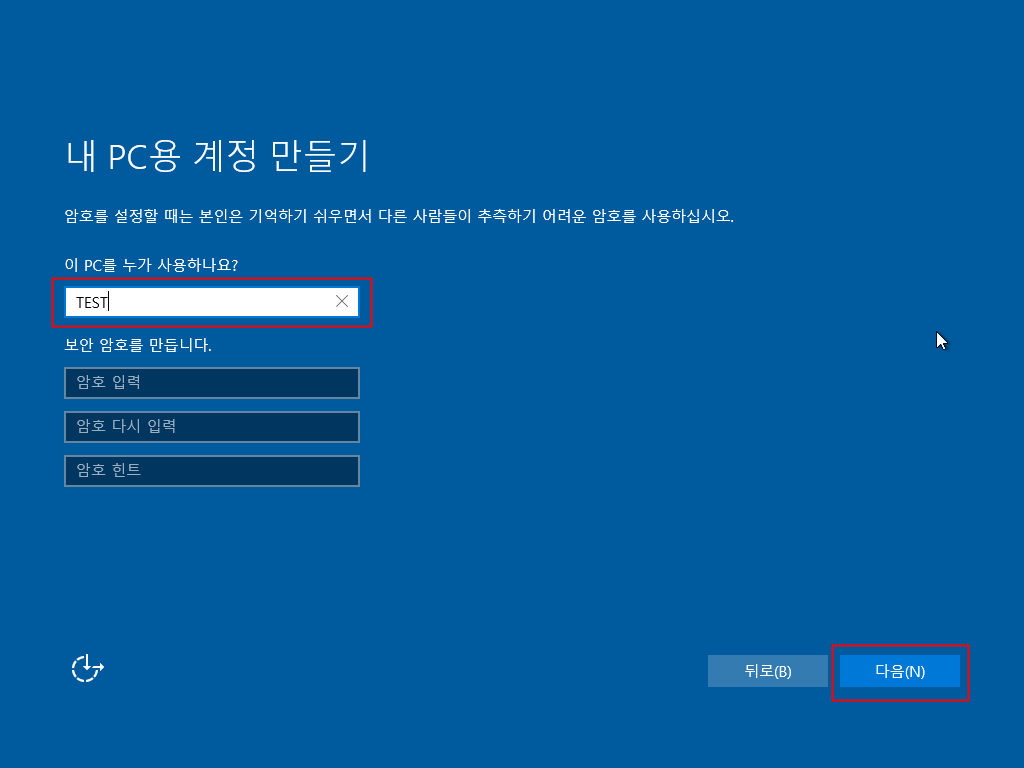Activate the lower-left assistive settings icon
1024x768 pixels.
coord(86,668)
